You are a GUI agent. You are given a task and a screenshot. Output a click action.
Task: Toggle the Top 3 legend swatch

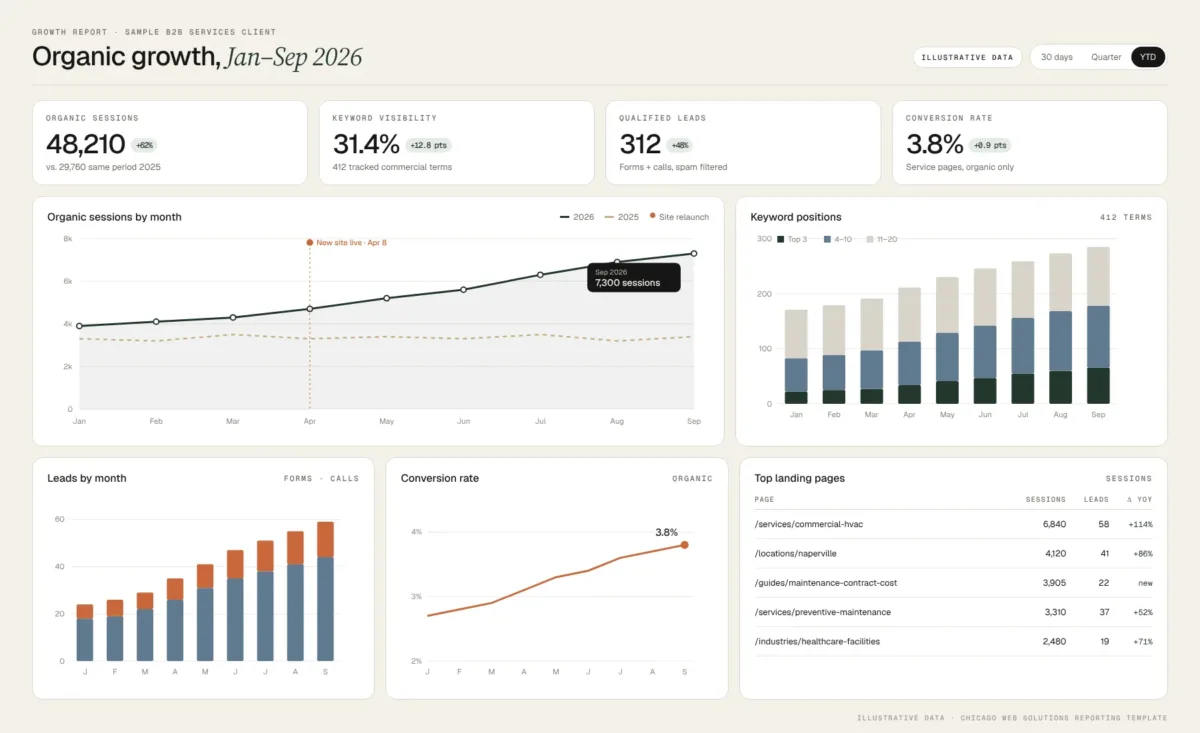coord(792,239)
